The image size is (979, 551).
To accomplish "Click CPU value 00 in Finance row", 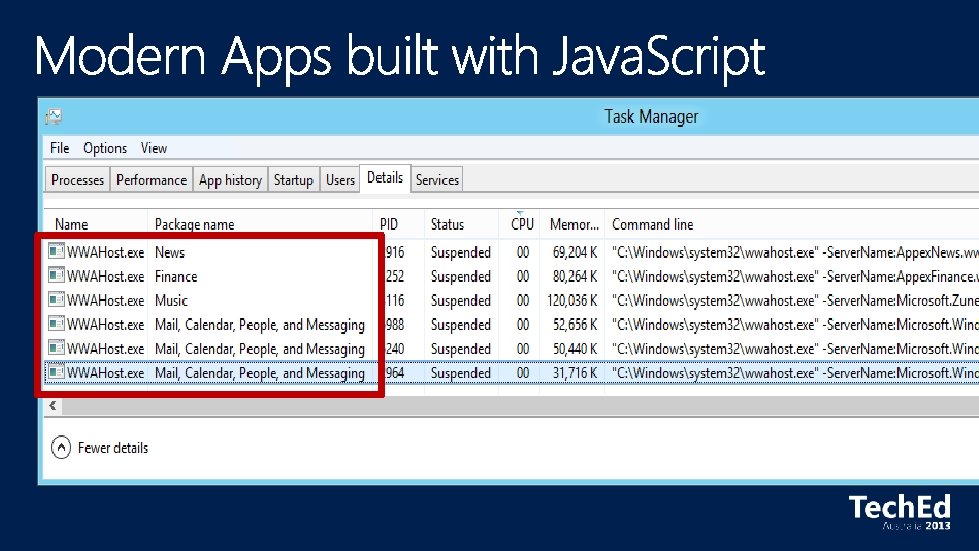I will pos(523,276).
